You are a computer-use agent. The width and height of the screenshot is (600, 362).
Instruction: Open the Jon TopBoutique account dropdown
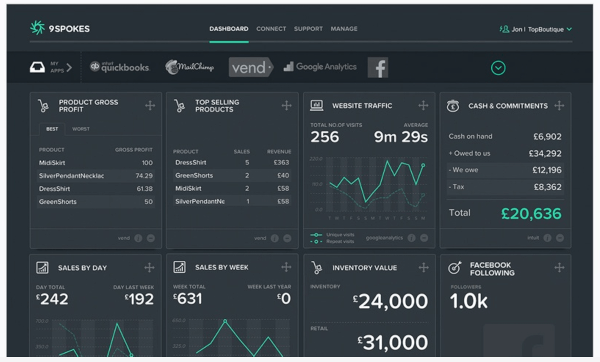[536, 29]
